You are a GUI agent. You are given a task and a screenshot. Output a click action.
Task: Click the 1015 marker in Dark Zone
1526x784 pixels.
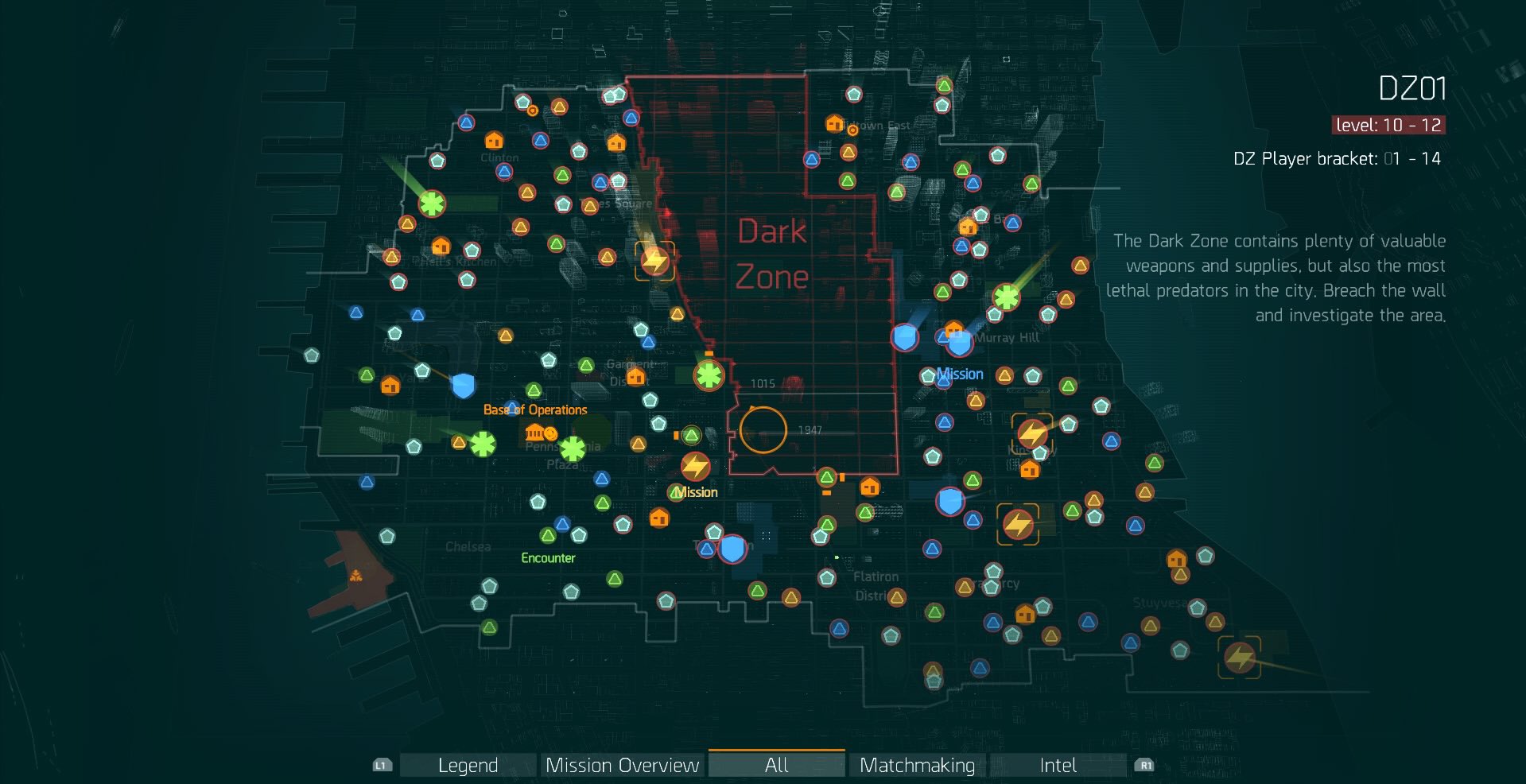tap(763, 383)
